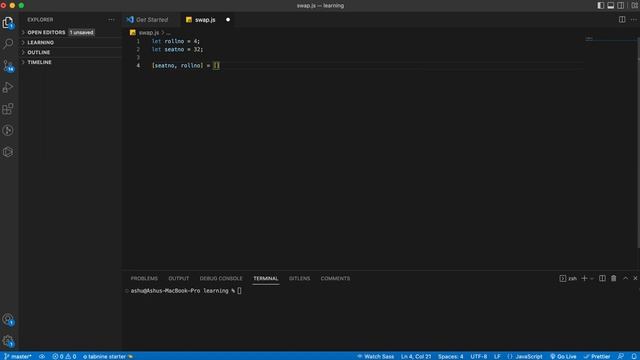Change encoding via UTF-8 status item

(x=479, y=356)
